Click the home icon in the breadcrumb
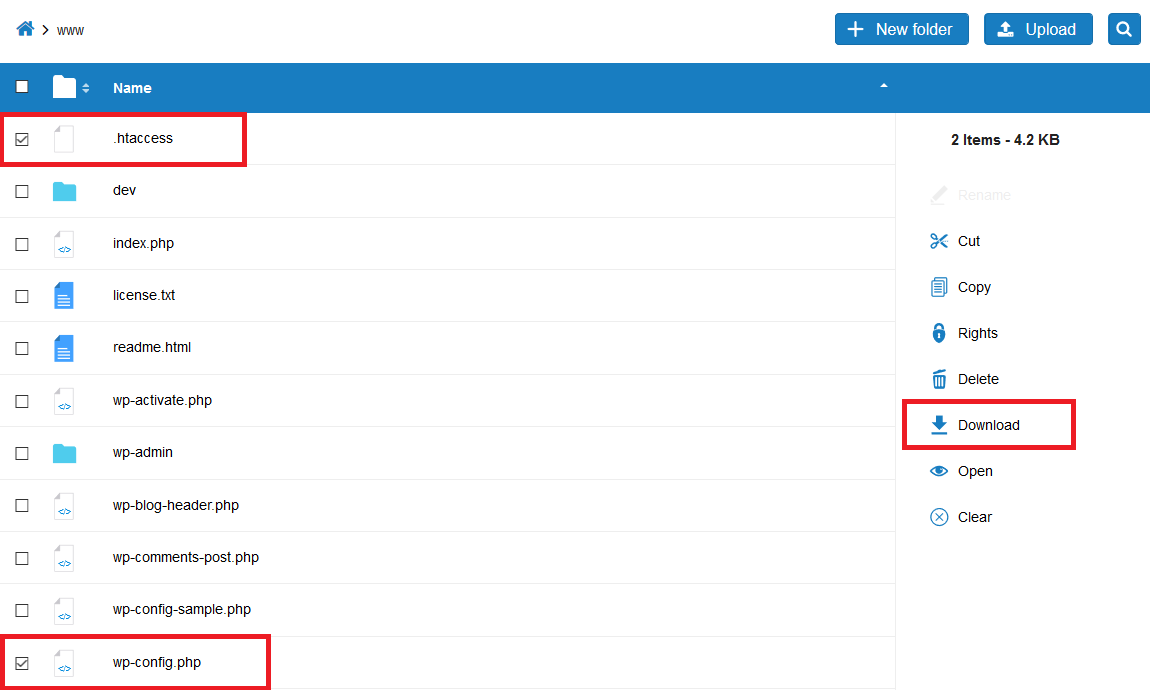 pyautogui.click(x=24, y=28)
